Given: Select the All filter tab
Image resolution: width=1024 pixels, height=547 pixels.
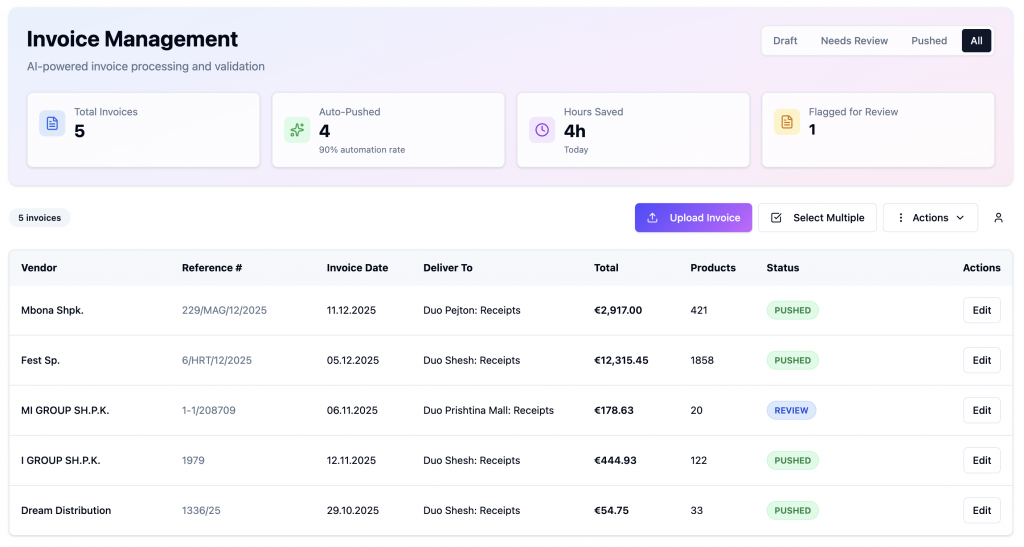Looking at the screenshot, I should coord(976,40).
